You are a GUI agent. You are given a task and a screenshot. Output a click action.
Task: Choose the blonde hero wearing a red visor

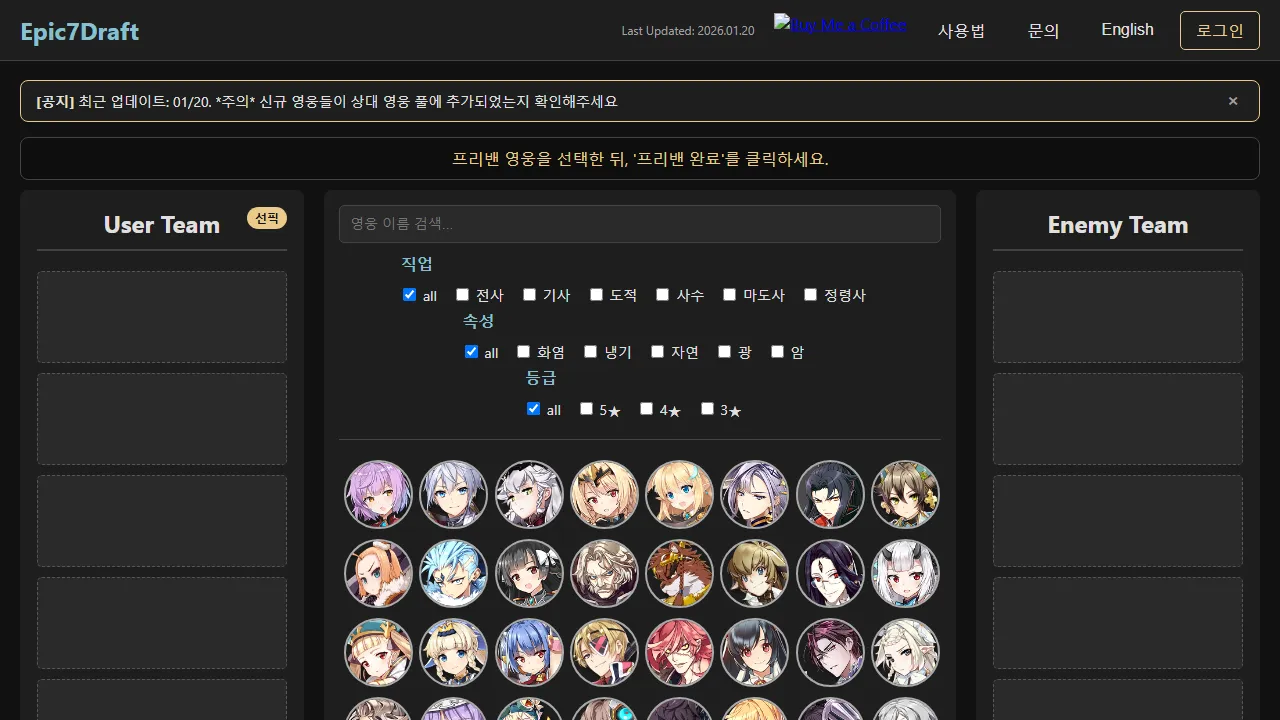click(x=604, y=652)
